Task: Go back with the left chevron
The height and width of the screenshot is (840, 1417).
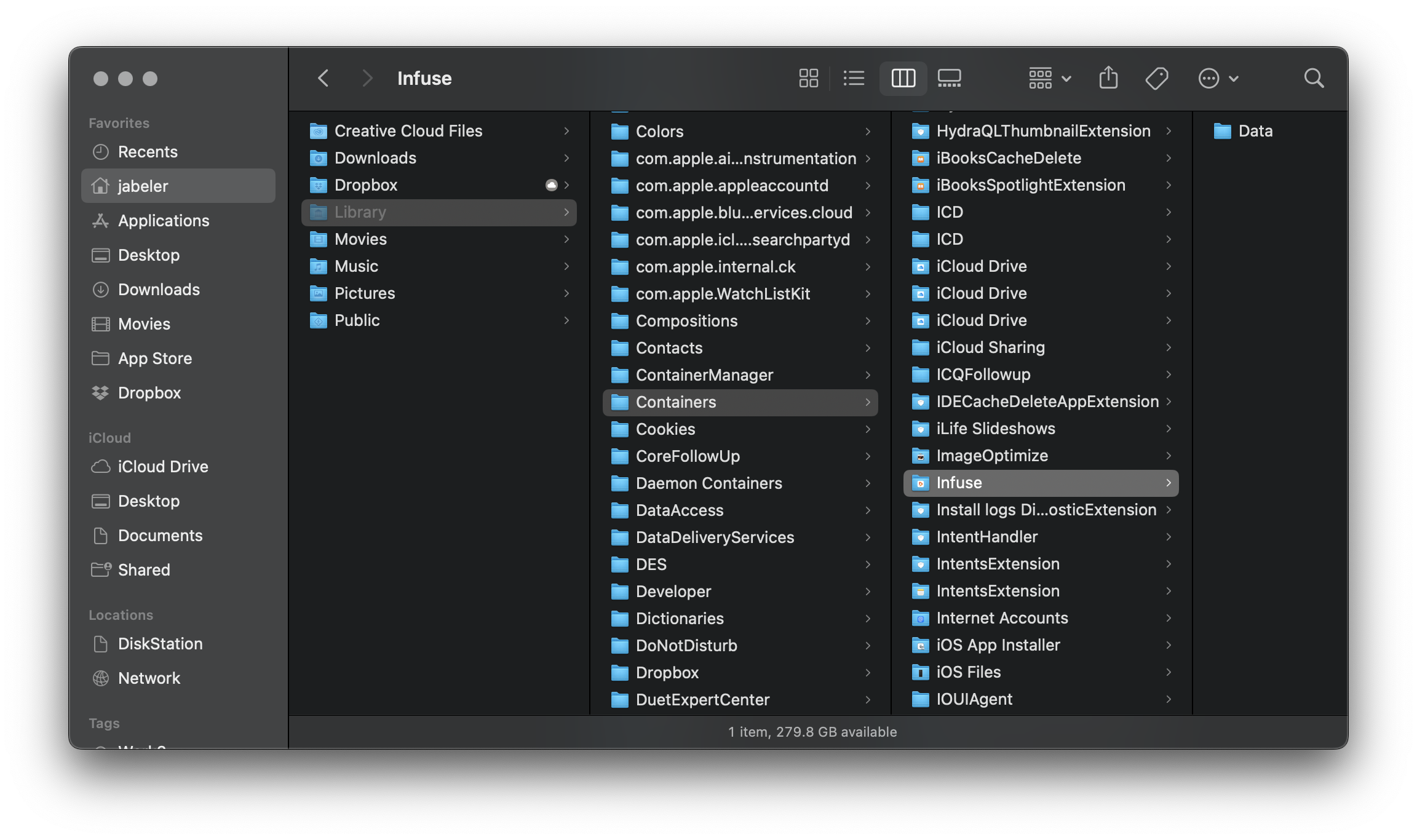Action: (323, 78)
